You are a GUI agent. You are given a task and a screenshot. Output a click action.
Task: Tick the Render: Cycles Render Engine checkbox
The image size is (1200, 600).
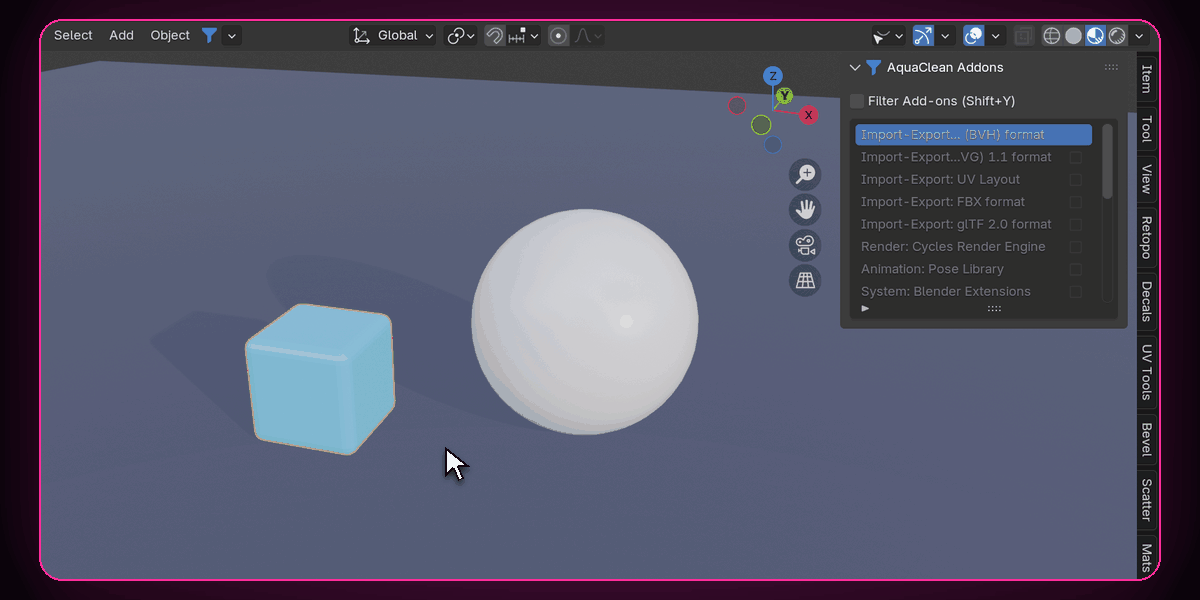click(x=1076, y=247)
